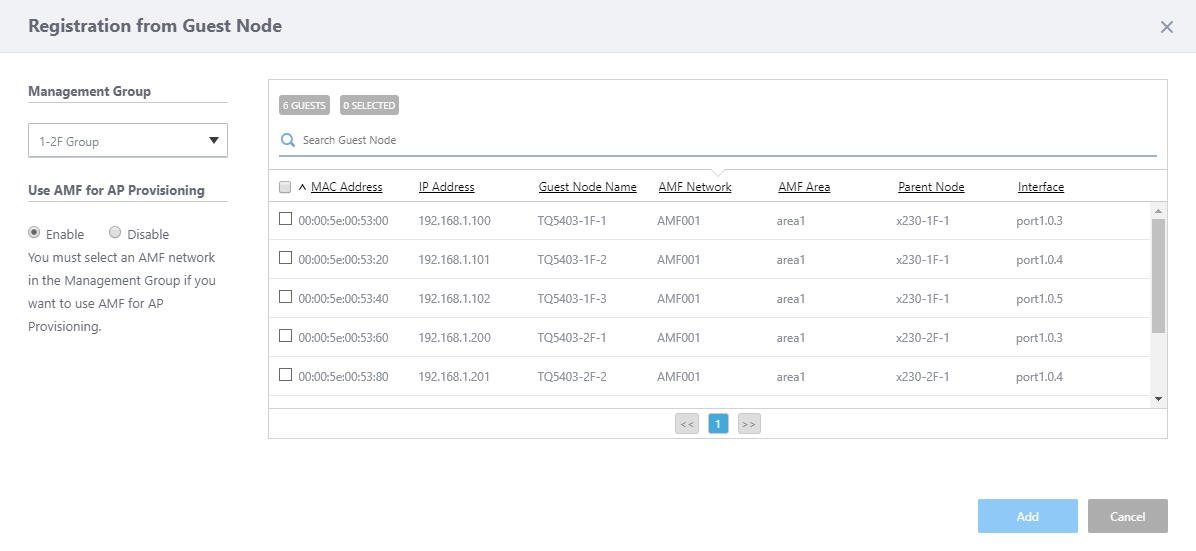Viewport: 1196px width, 551px height.
Task: Sort by Guest Node Name column
Action: click(x=587, y=187)
